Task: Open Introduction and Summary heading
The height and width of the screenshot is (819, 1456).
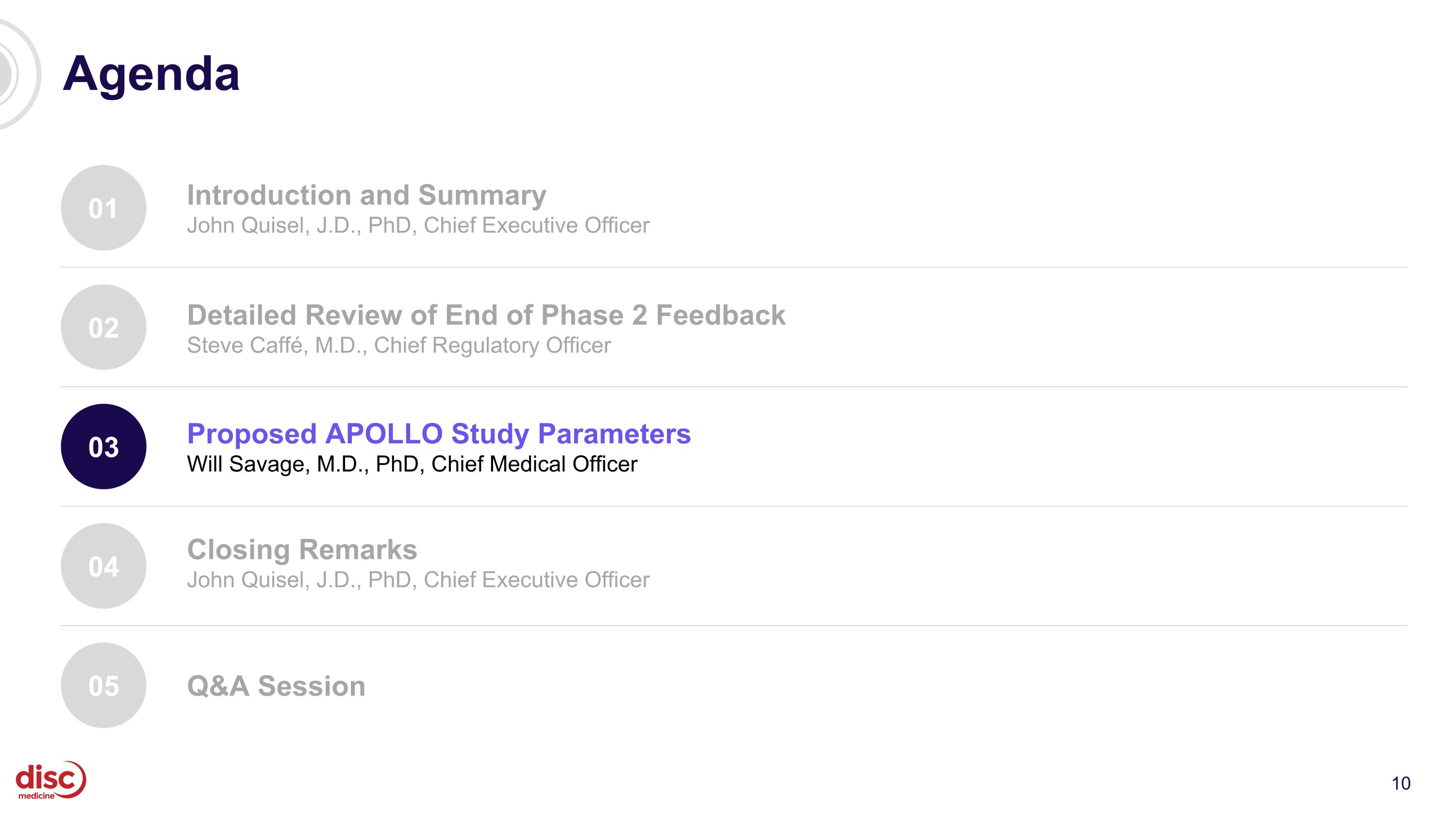Action: (x=367, y=195)
